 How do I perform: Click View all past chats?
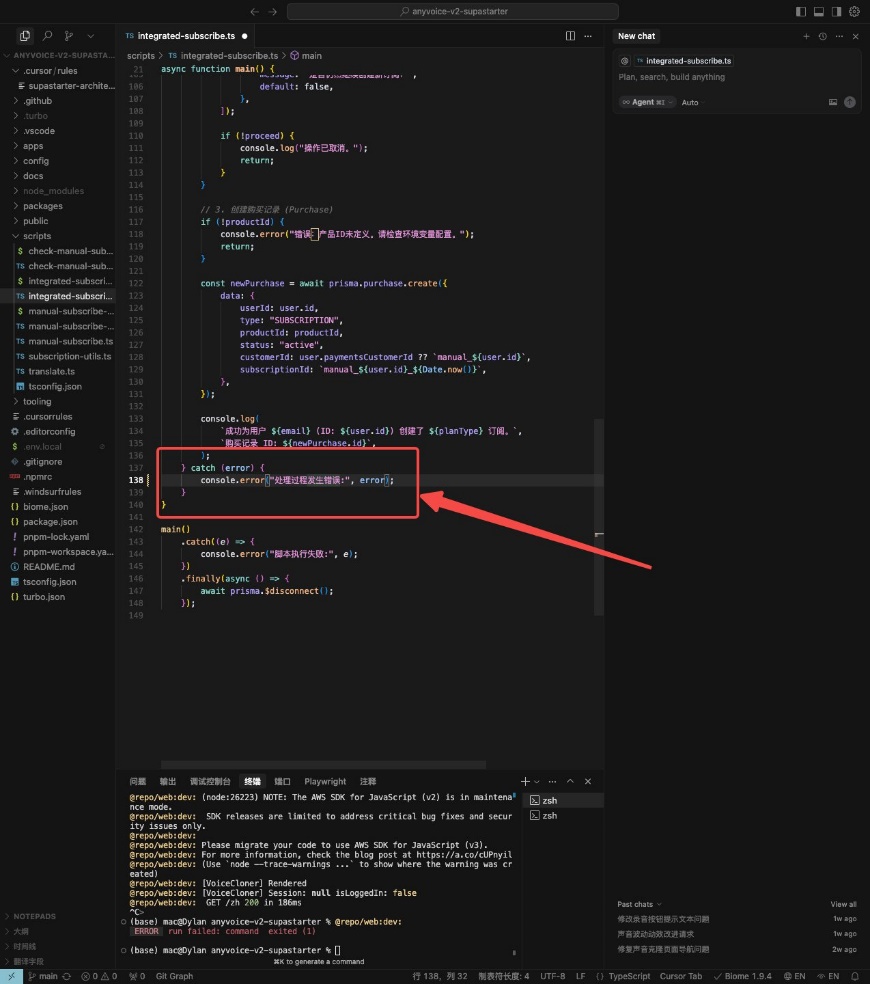pos(843,904)
